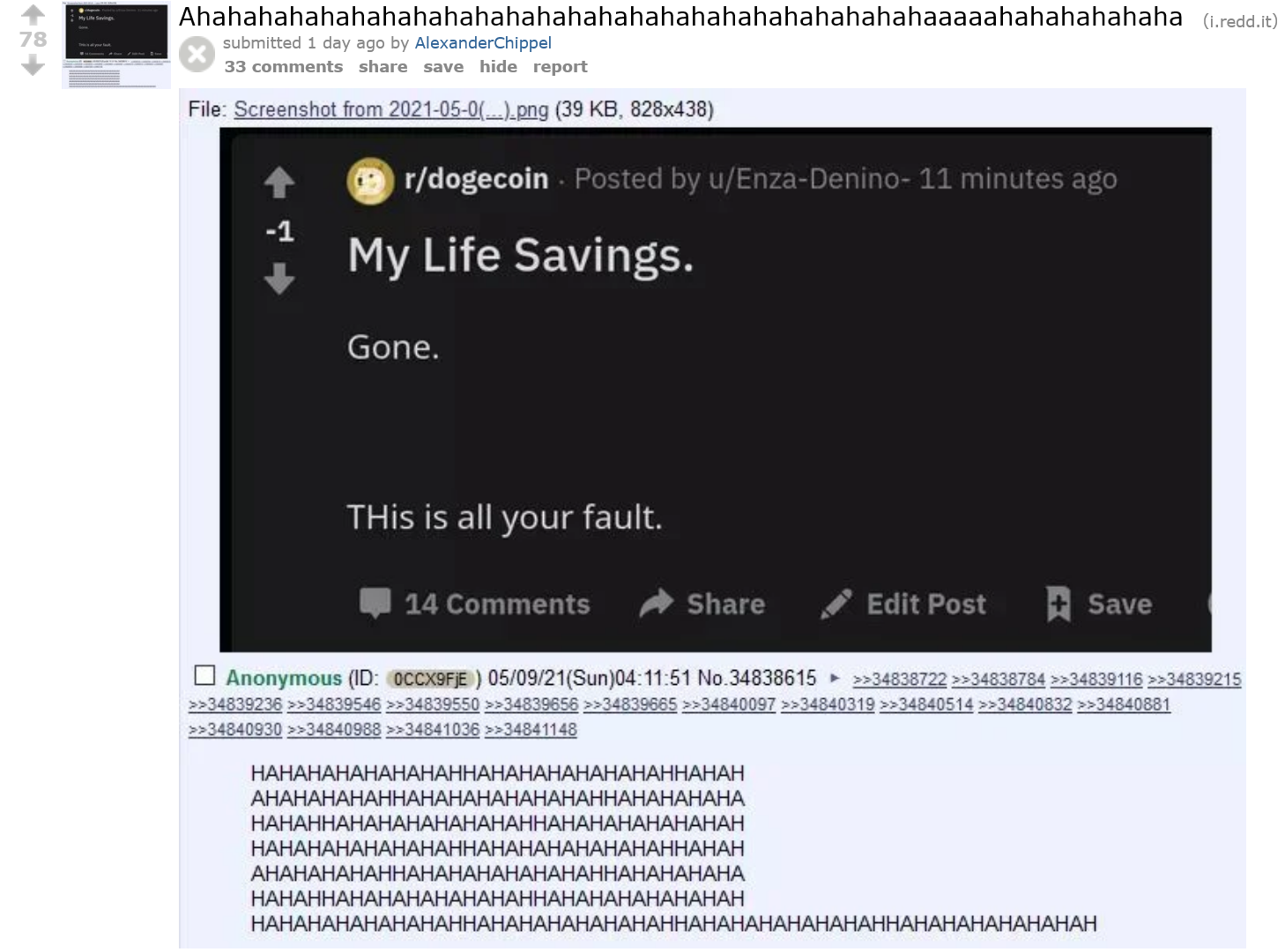Screen dimensions: 1285x952
Task: Click the Share arrow icon in screenshot
Action: [x=656, y=604]
